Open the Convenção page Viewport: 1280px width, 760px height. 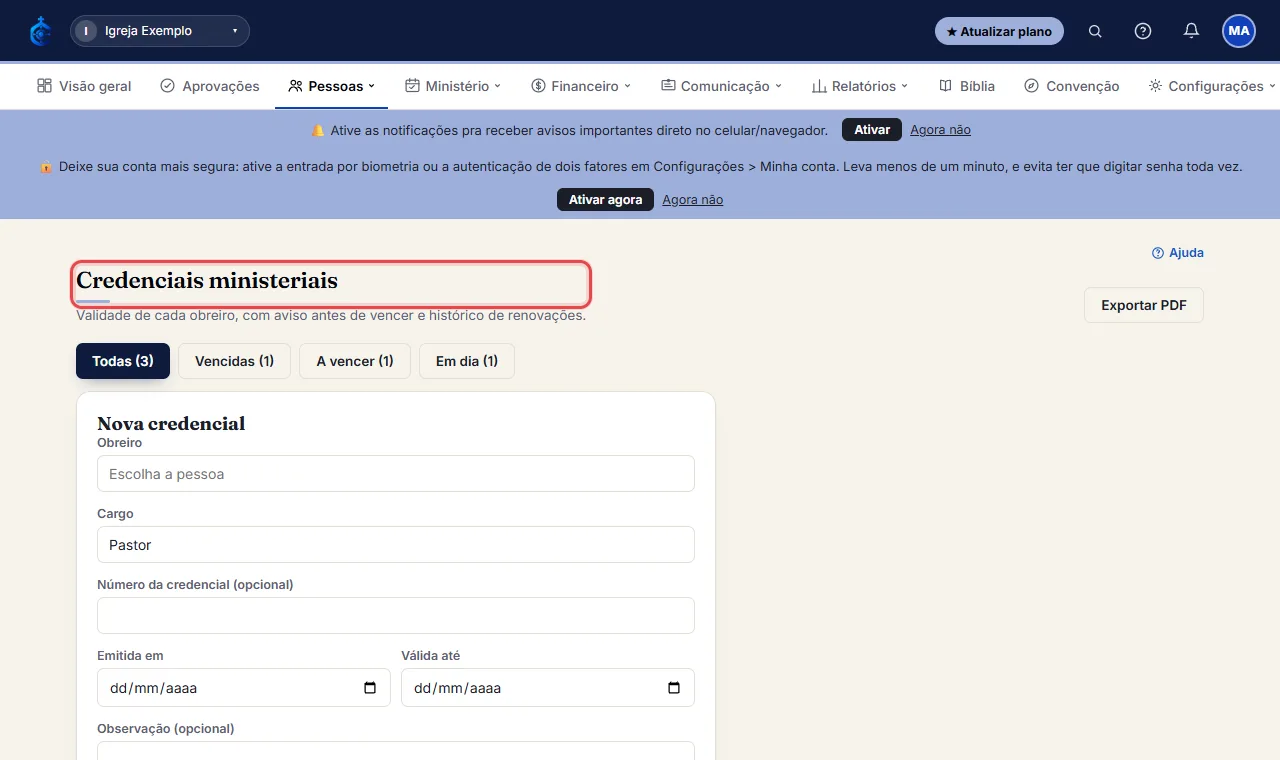coord(1072,86)
